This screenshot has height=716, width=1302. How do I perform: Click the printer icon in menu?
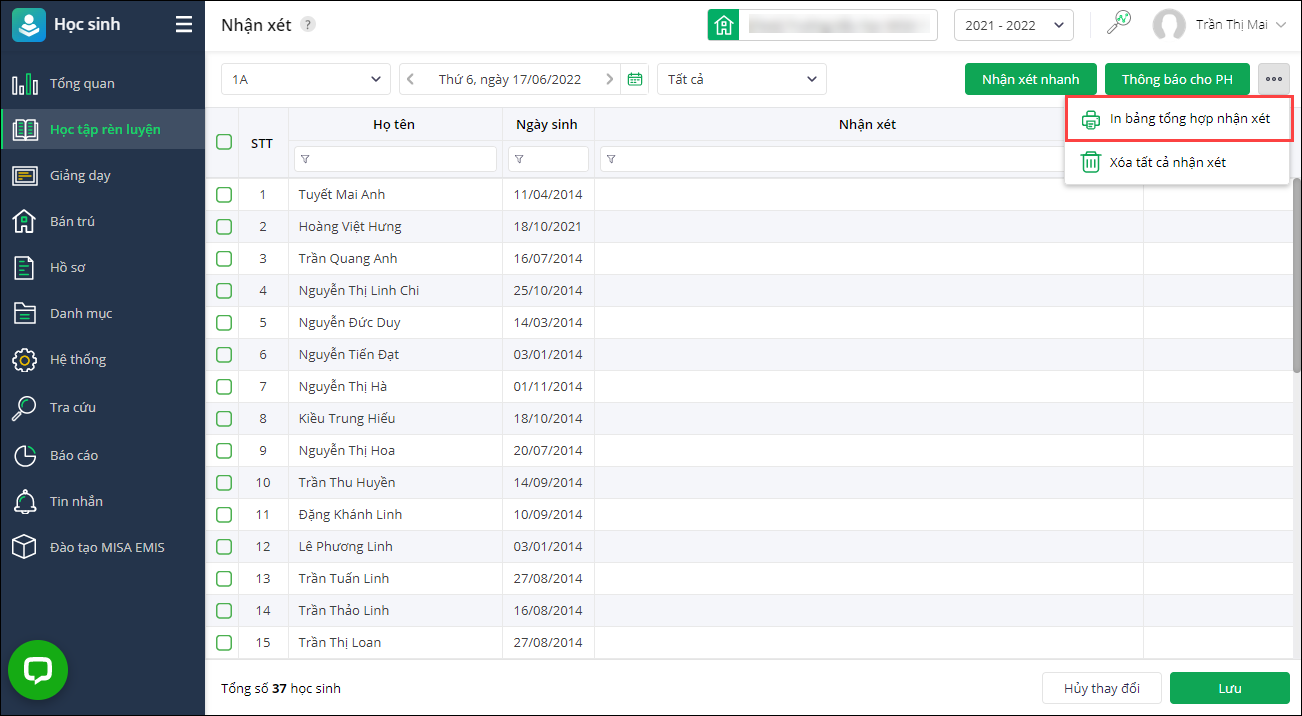1091,119
